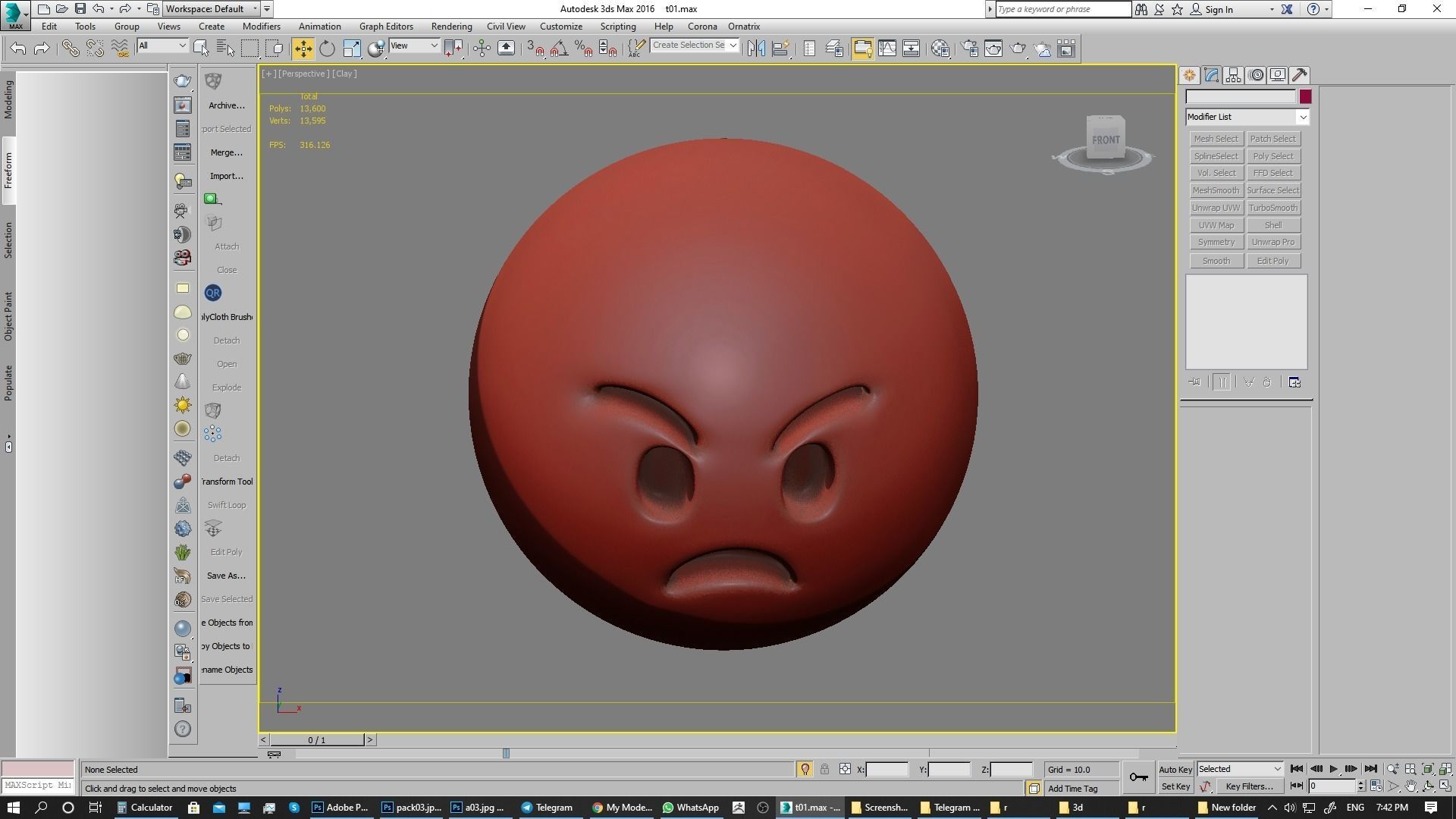
Task: Click the TurboSmooth modifier button
Action: 1273,208
